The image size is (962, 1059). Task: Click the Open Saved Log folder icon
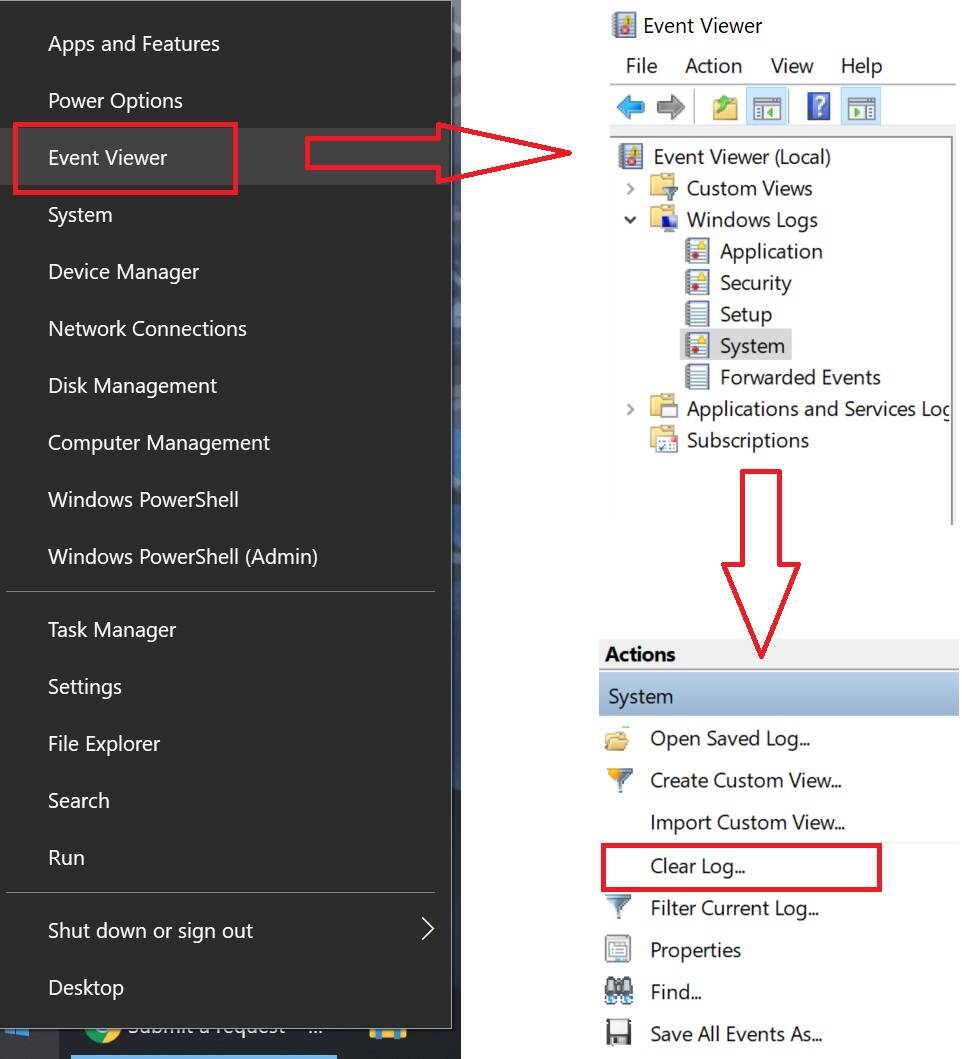[x=617, y=739]
